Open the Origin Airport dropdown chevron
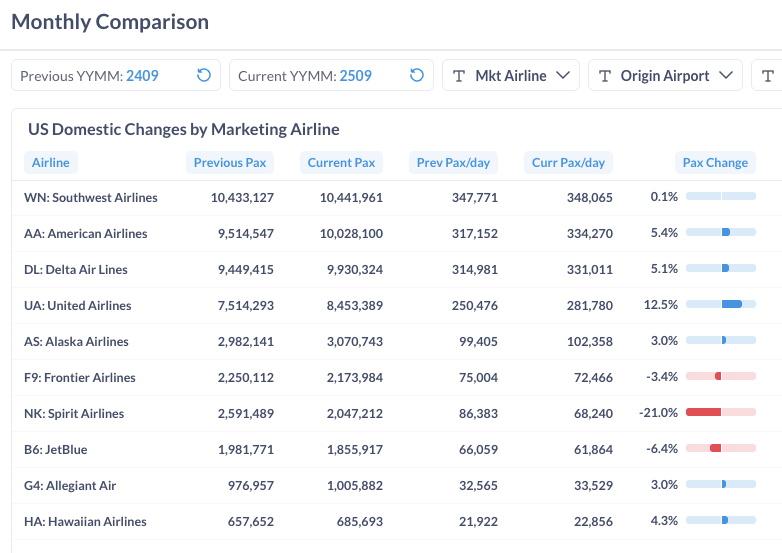Image resolution: width=782 pixels, height=553 pixels. click(x=727, y=76)
